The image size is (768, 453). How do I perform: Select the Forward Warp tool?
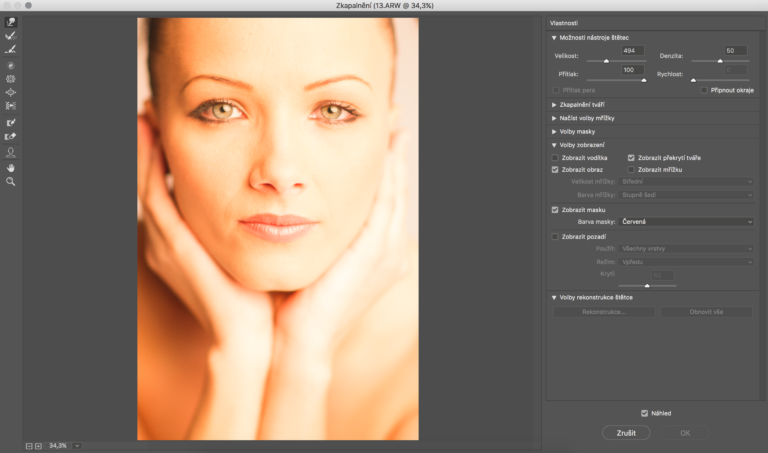(11, 22)
